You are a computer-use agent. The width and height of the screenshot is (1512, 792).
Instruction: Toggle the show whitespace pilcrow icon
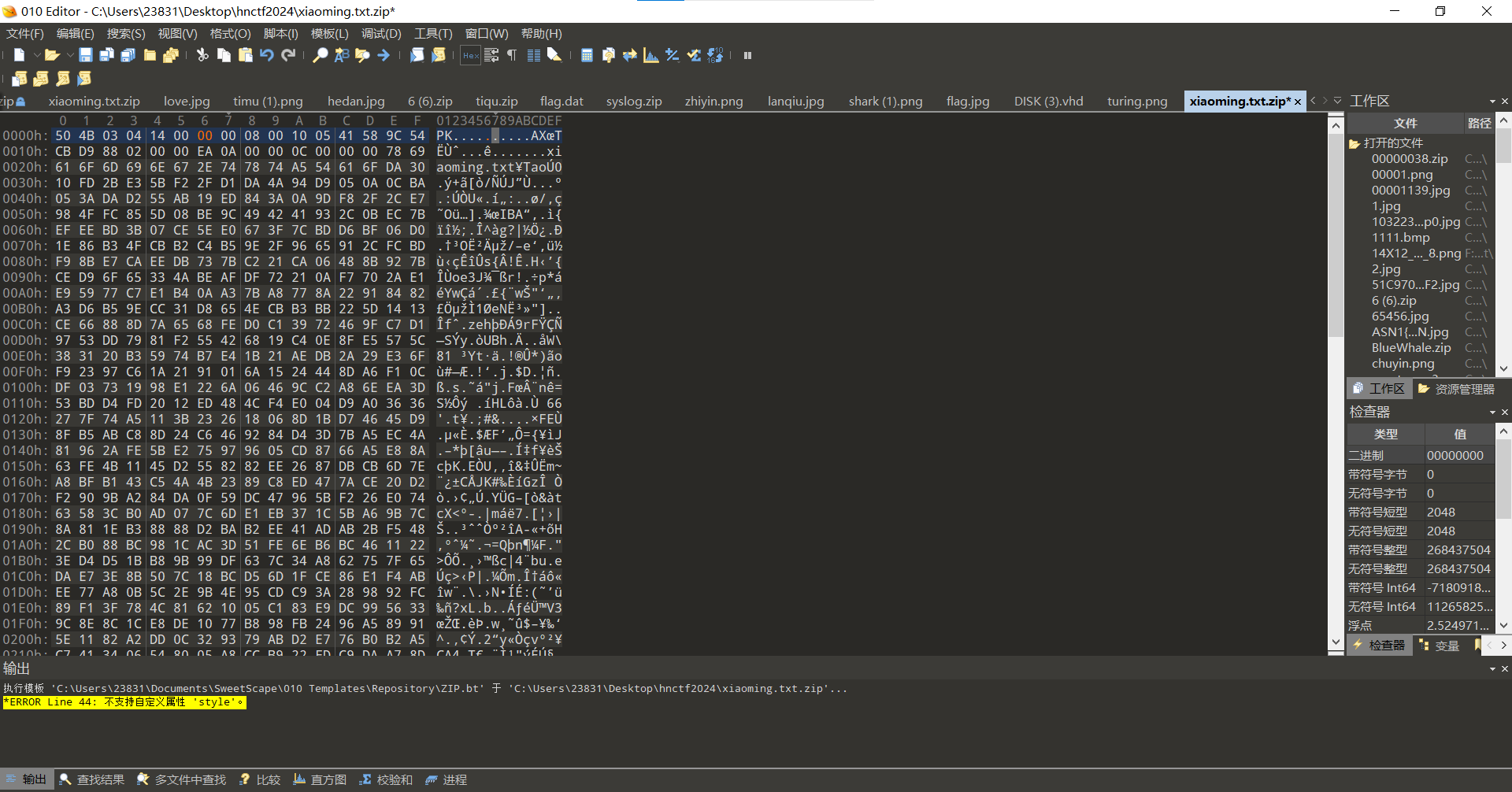[x=512, y=55]
